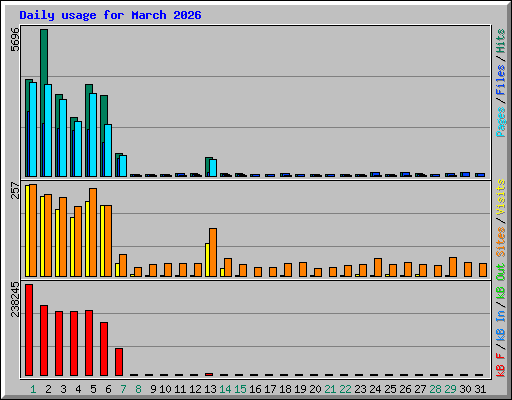
Task: Click day label 4 on the x-axis
Action: 78,389
